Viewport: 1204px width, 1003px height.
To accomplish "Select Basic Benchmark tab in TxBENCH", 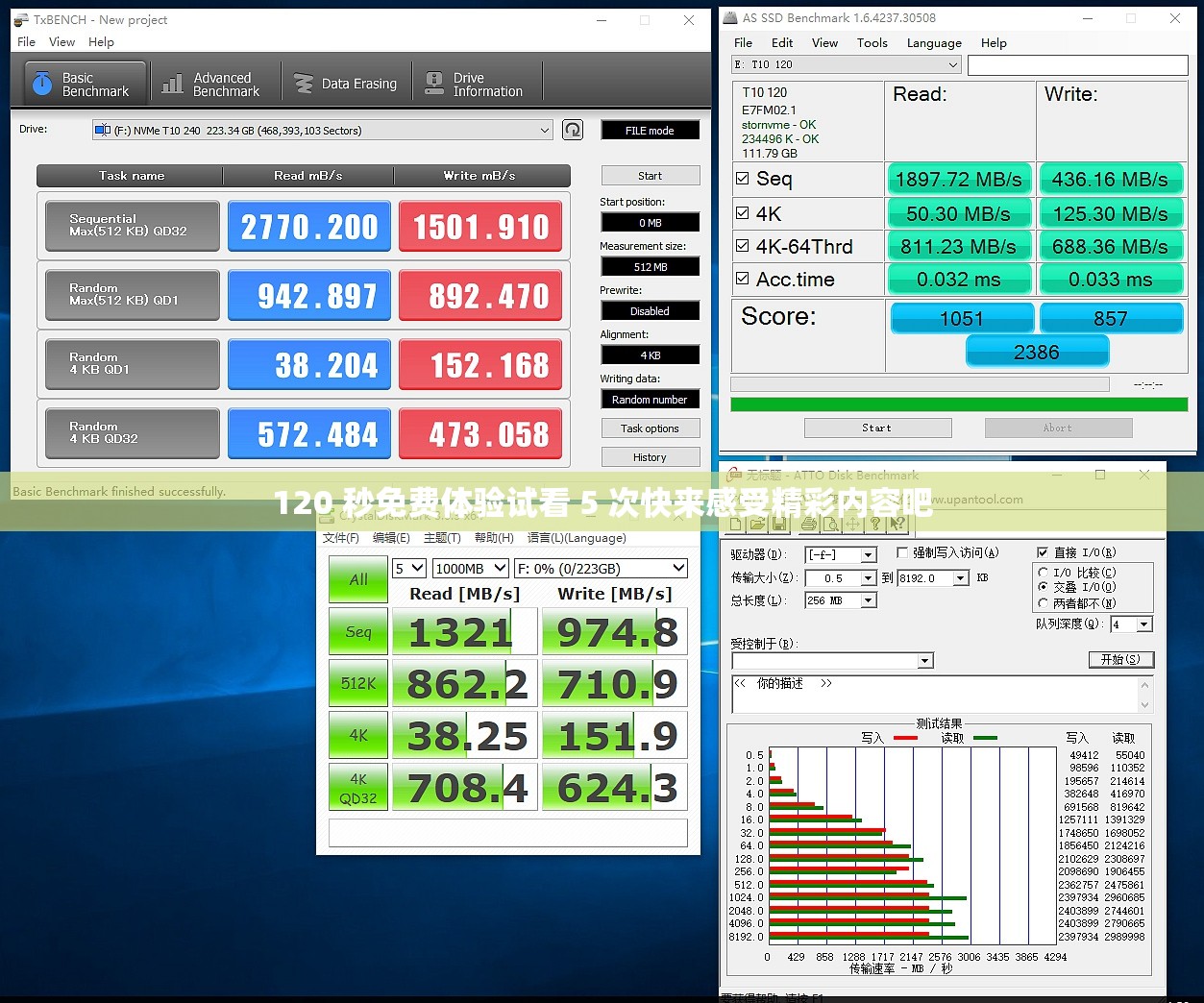I will [x=86, y=84].
